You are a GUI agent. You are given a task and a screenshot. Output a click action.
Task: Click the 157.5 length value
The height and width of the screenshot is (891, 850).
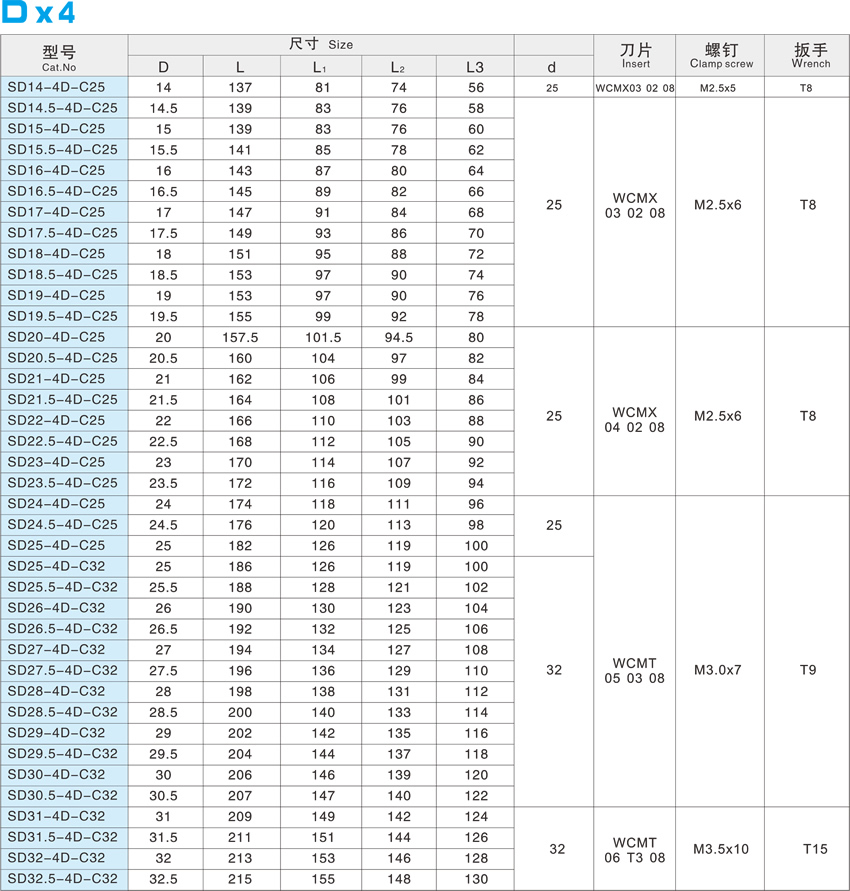[240, 338]
